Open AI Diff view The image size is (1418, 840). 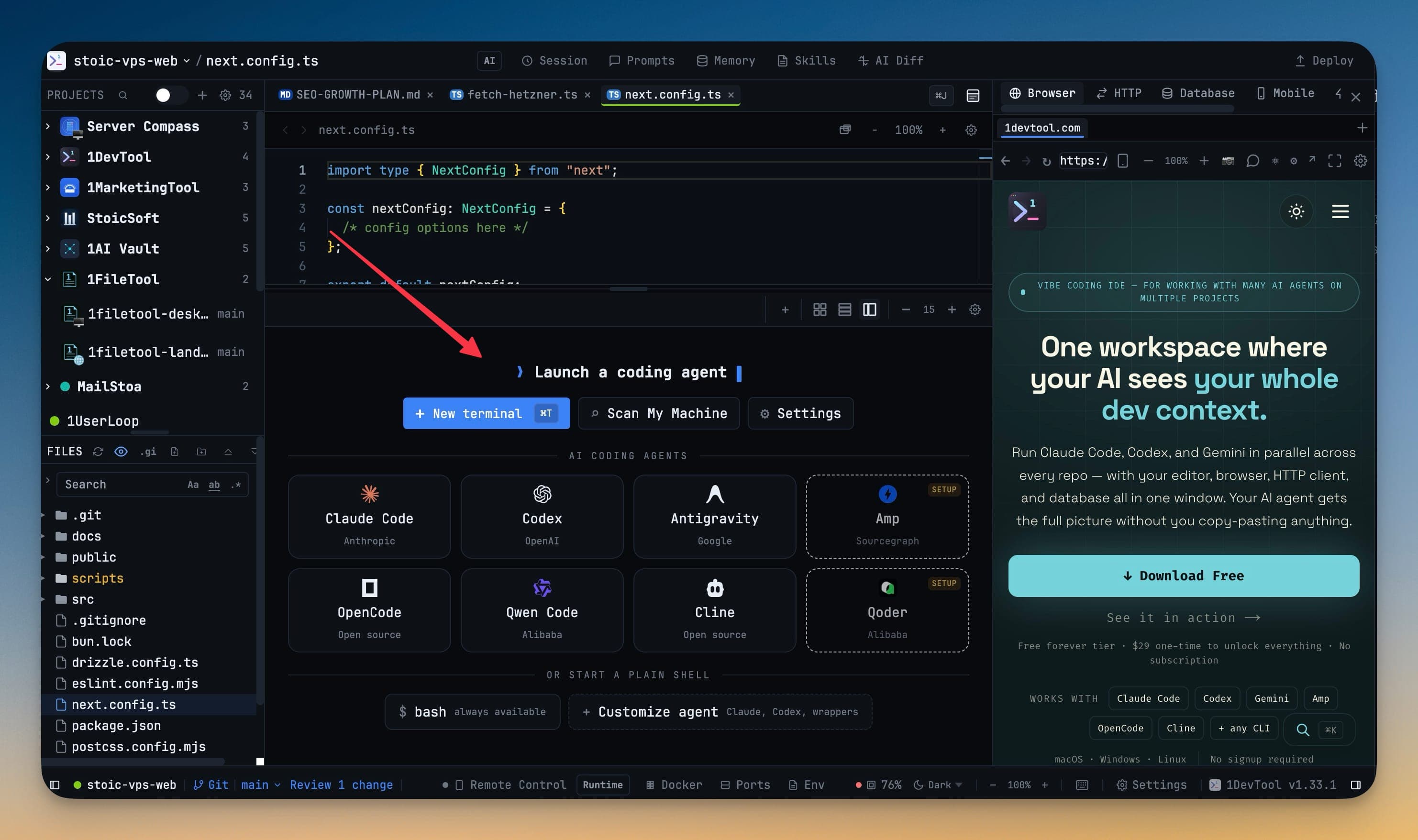pyautogui.click(x=891, y=61)
